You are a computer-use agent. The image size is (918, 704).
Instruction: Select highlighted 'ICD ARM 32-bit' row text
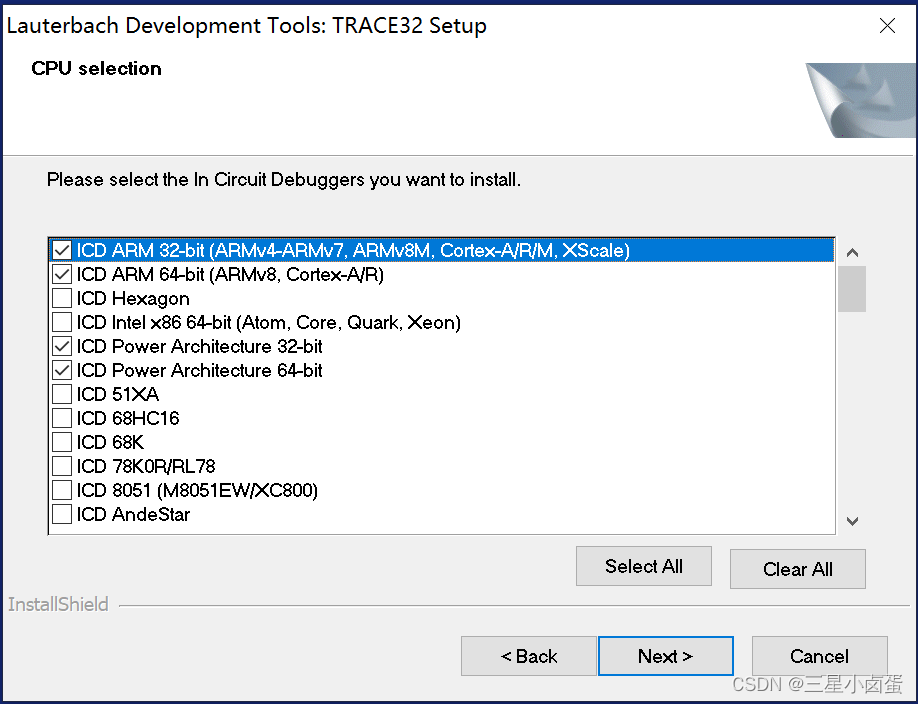click(x=353, y=250)
